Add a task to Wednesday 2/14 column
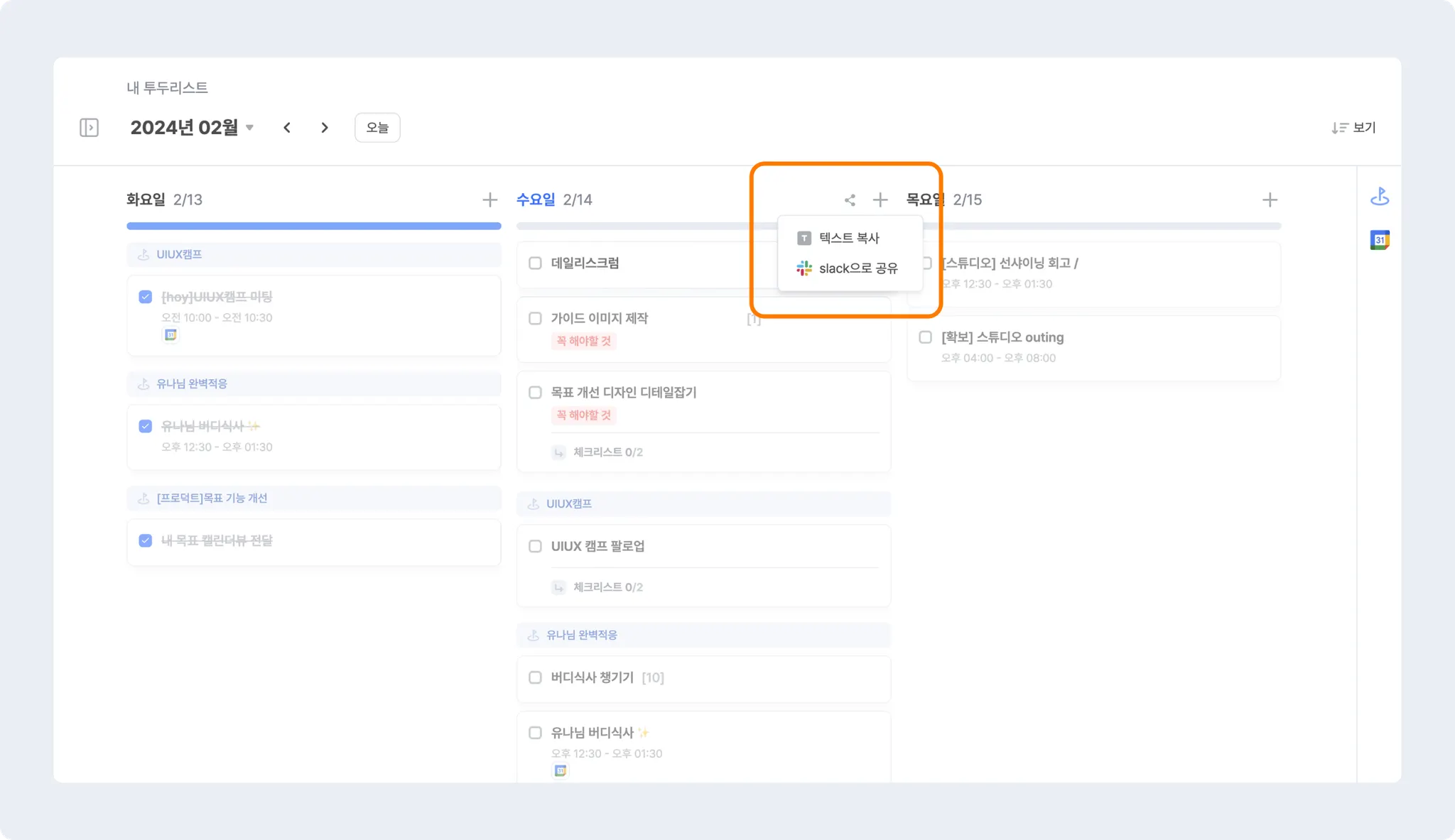The image size is (1455, 840). pos(880,200)
